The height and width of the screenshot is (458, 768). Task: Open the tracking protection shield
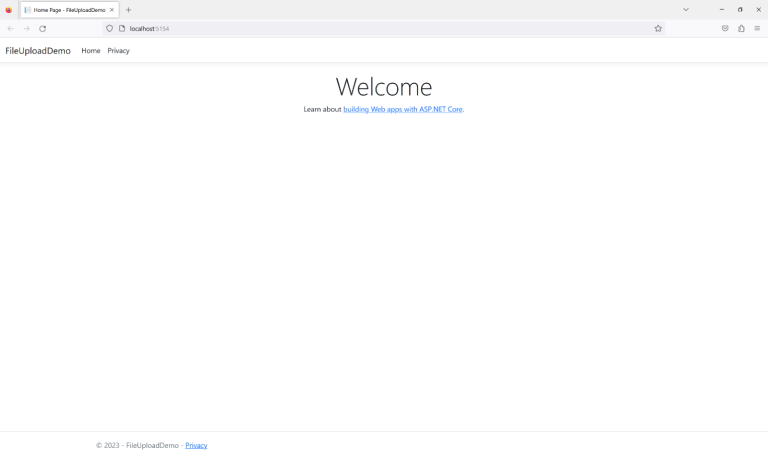click(x=110, y=28)
